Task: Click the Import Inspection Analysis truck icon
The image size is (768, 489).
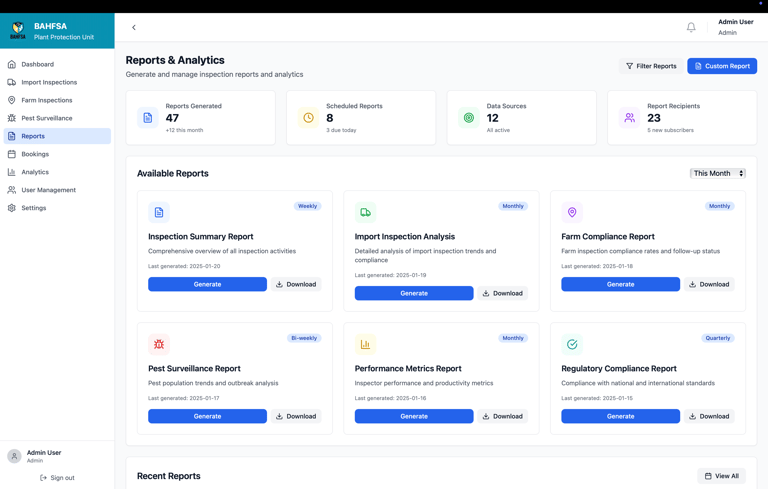Action: pyautogui.click(x=365, y=212)
